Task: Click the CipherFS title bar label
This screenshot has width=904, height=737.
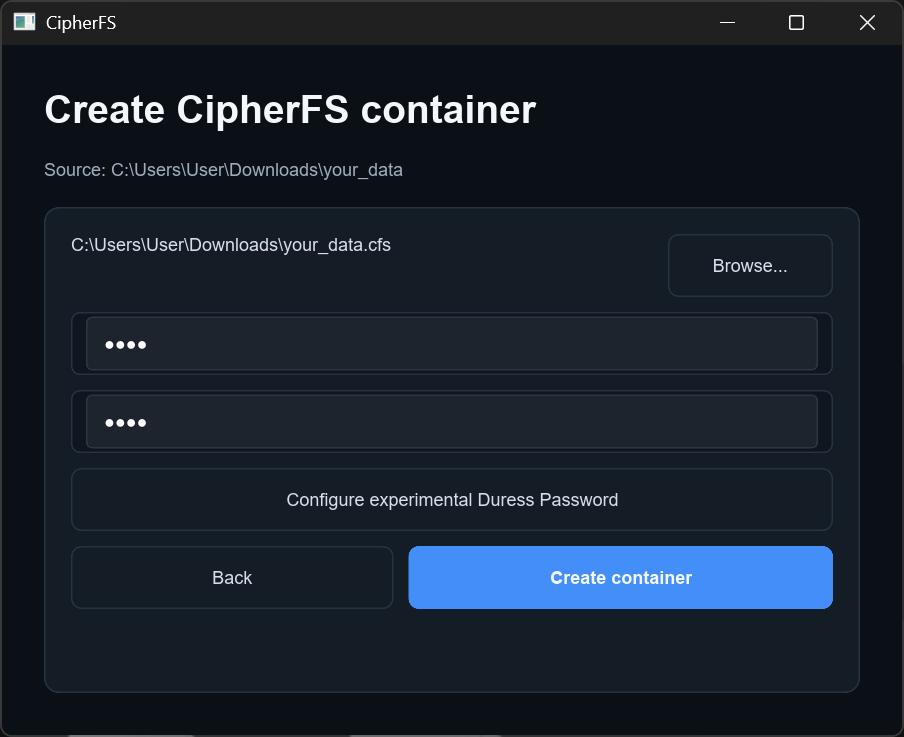Action: pyautogui.click(x=81, y=23)
